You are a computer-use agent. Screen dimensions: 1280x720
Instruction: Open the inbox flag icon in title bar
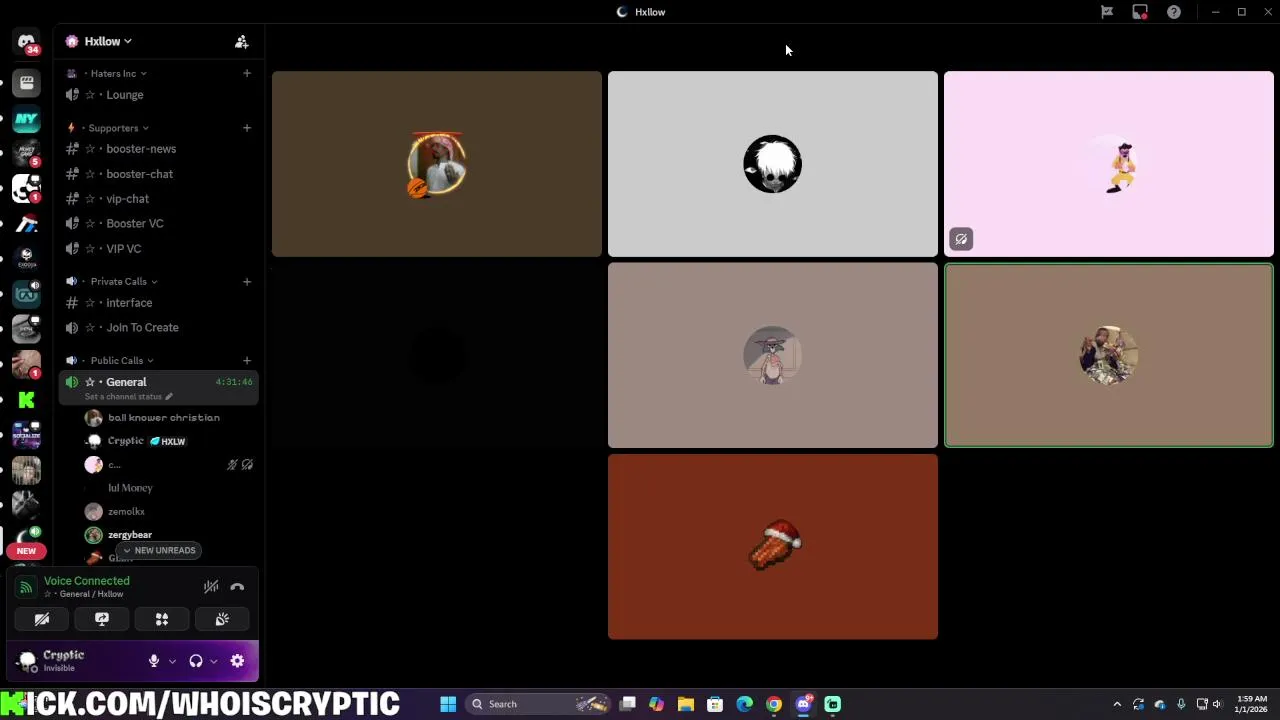pos(1107,12)
